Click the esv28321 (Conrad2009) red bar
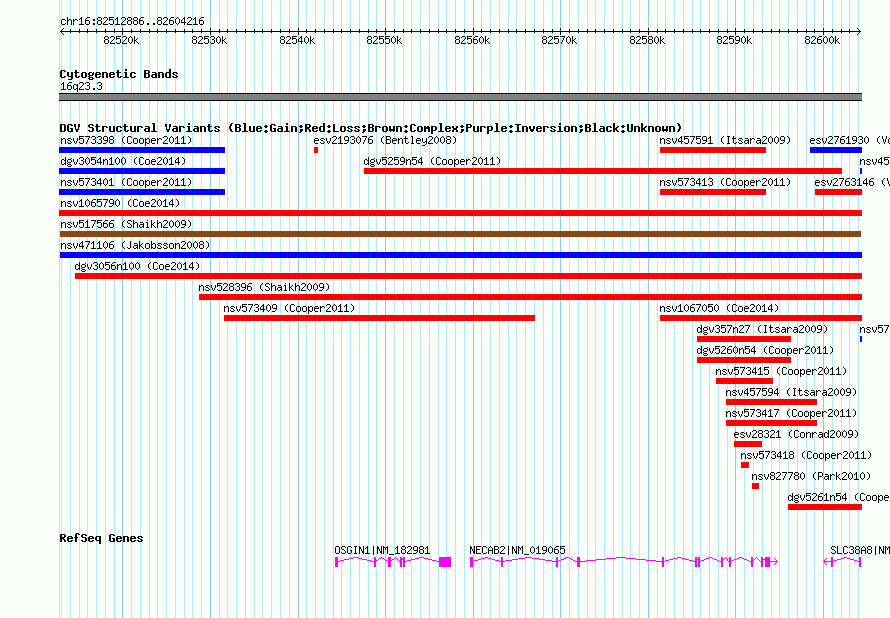The image size is (890, 618). coord(747,444)
